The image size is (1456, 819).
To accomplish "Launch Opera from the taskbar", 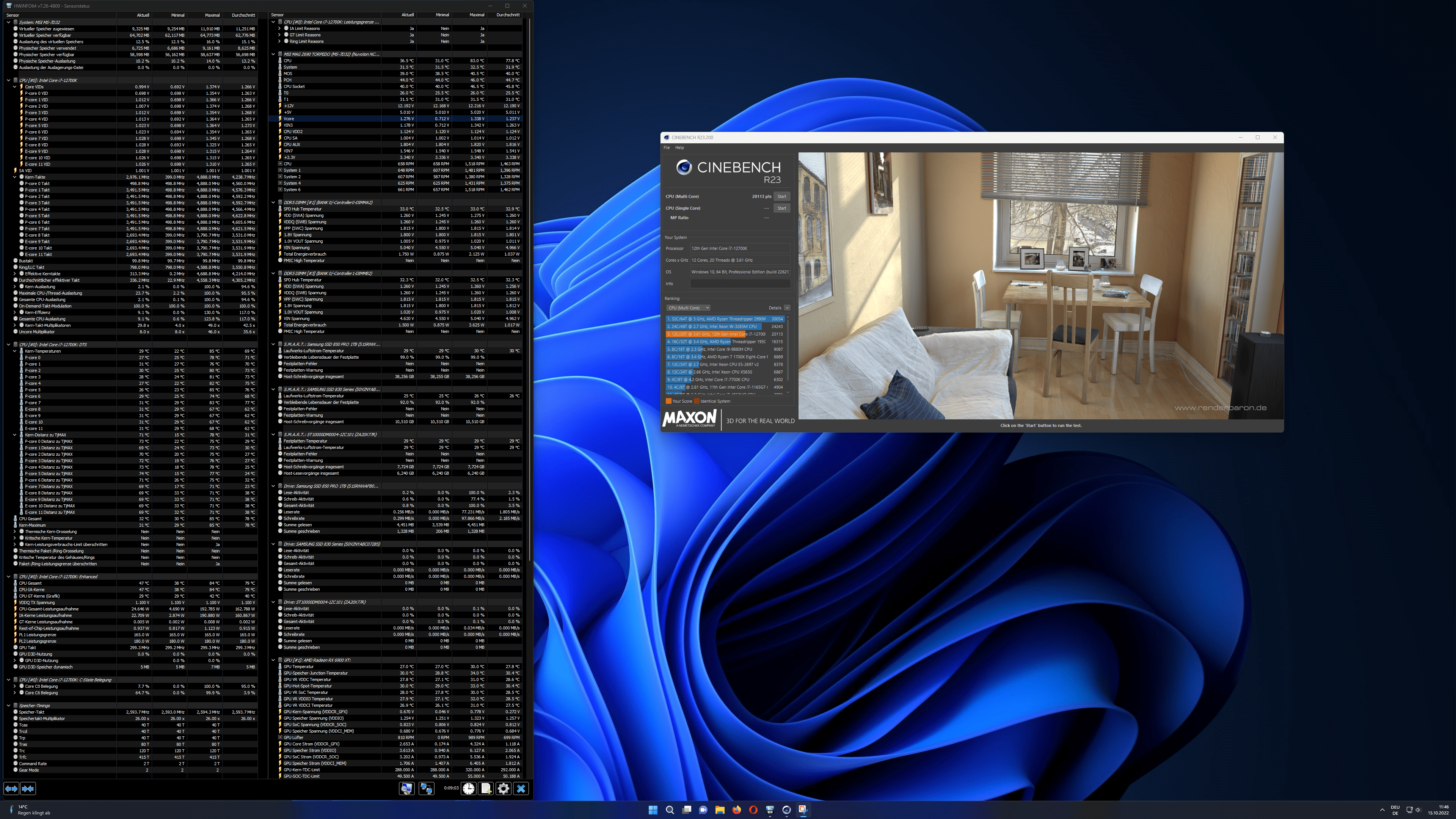I will (x=753, y=810).
